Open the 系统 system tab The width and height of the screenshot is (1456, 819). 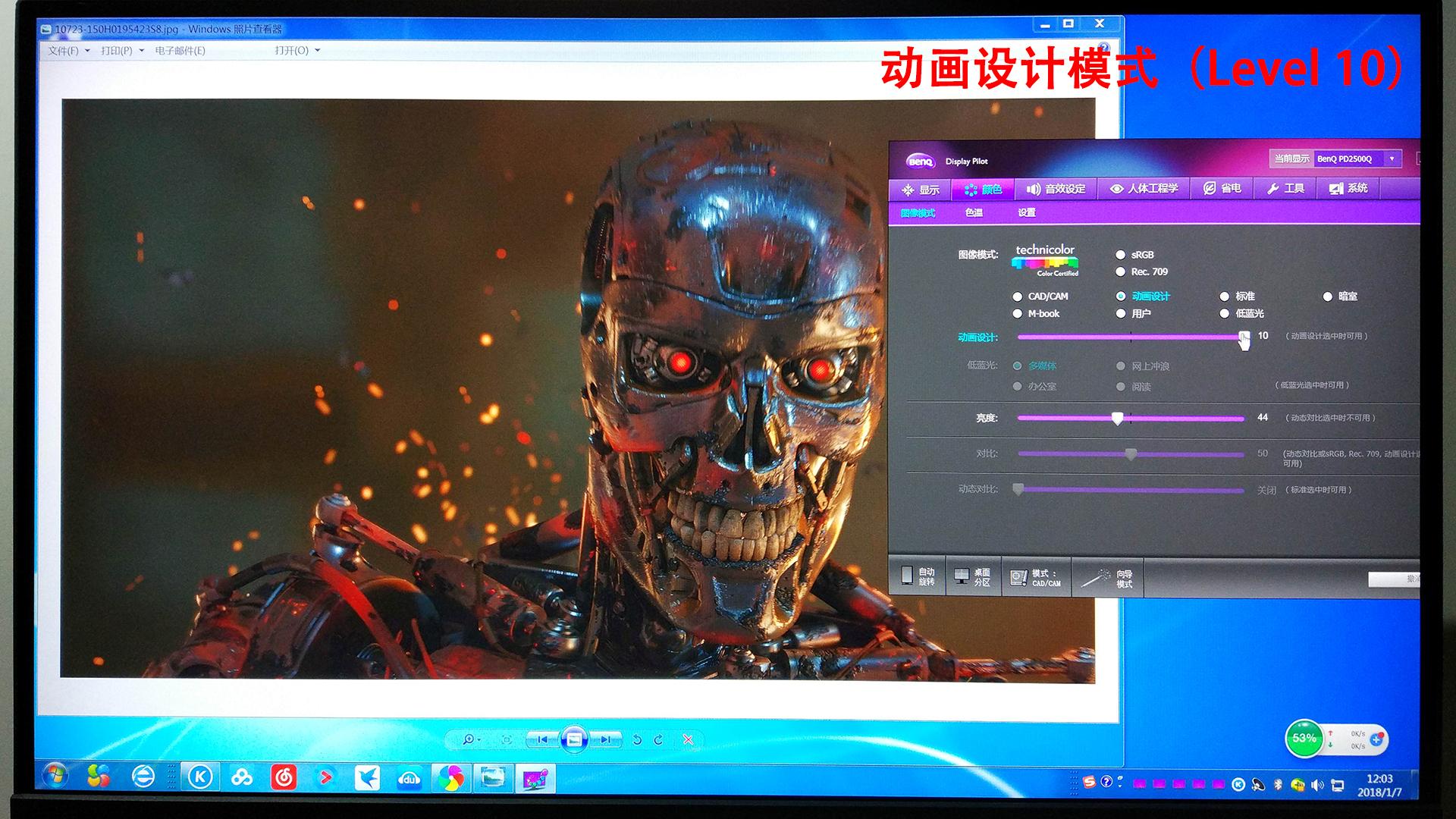(1348, 188)
